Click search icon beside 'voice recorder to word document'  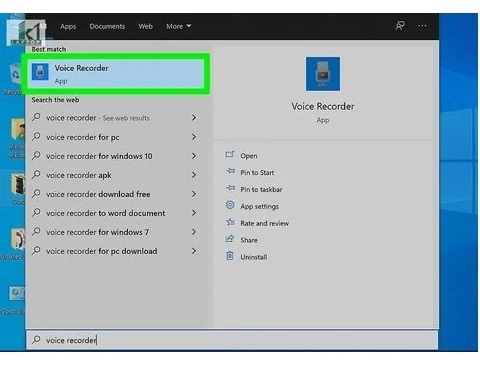pos(36,213)
